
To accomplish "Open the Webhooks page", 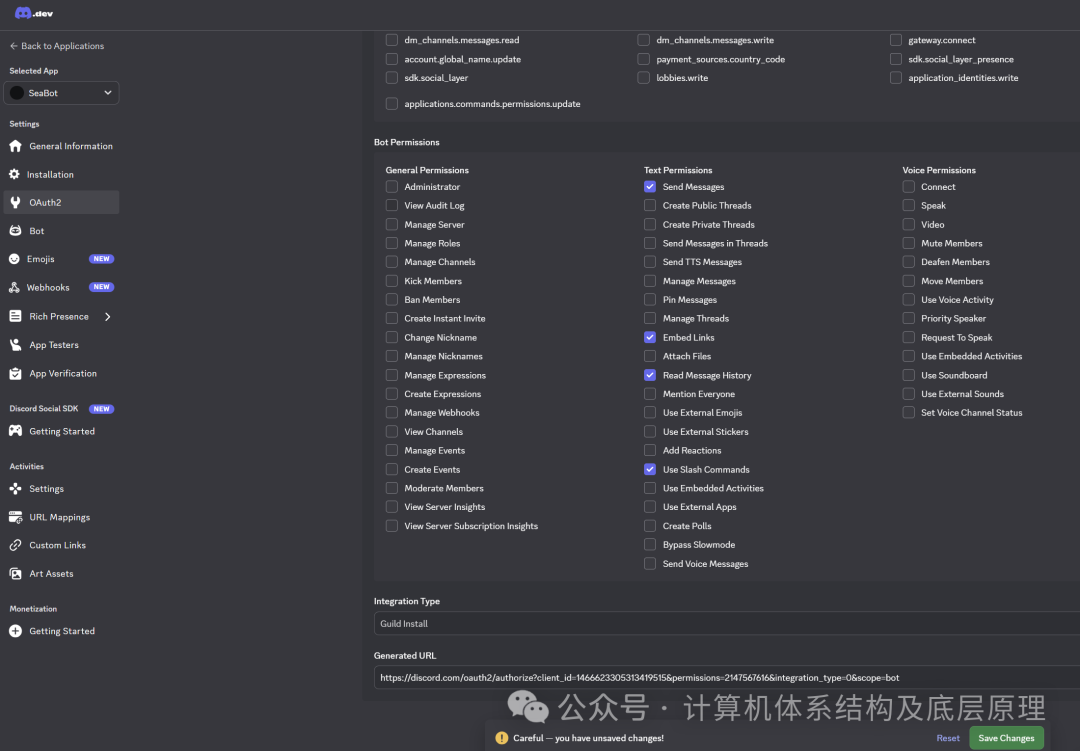I will (x=61, y=287).
